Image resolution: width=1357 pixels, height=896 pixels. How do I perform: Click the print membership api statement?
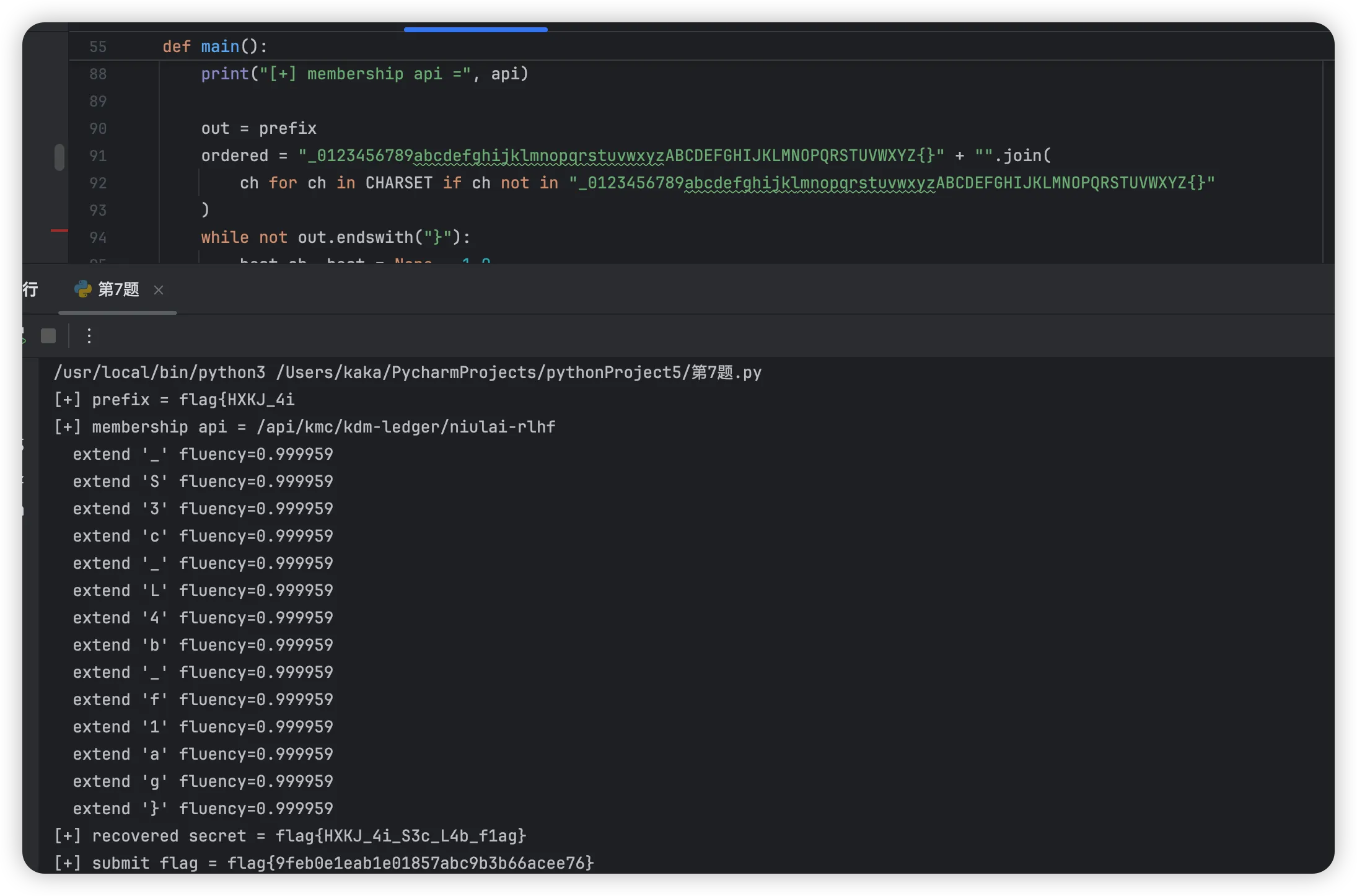click(x=364, y=74)
